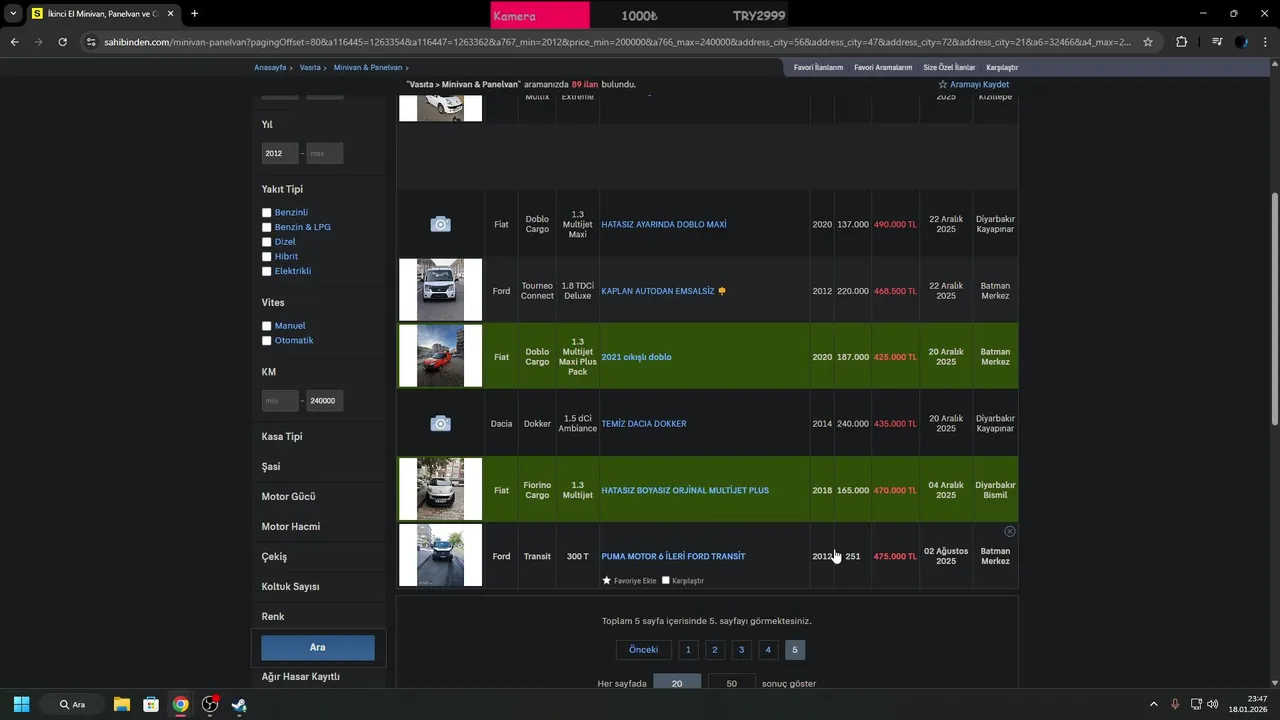Click the page vertical scrollbar
This screenshot has width=1280, height=720.
click(x=1274, y=310)
